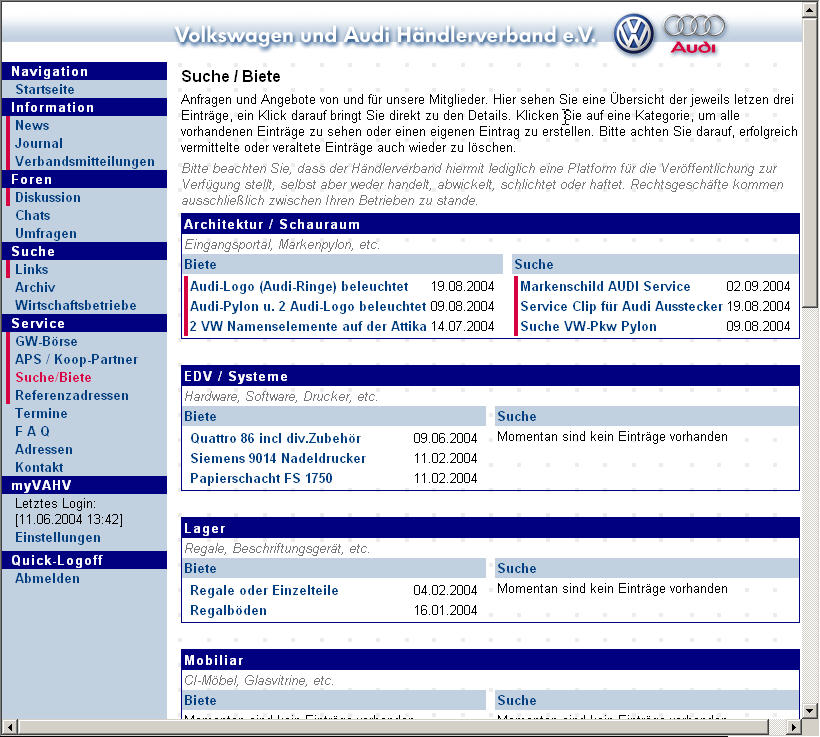Open the Regalböden entry
The height and width of the screenshot is (737, 820).
click(229, 610)
